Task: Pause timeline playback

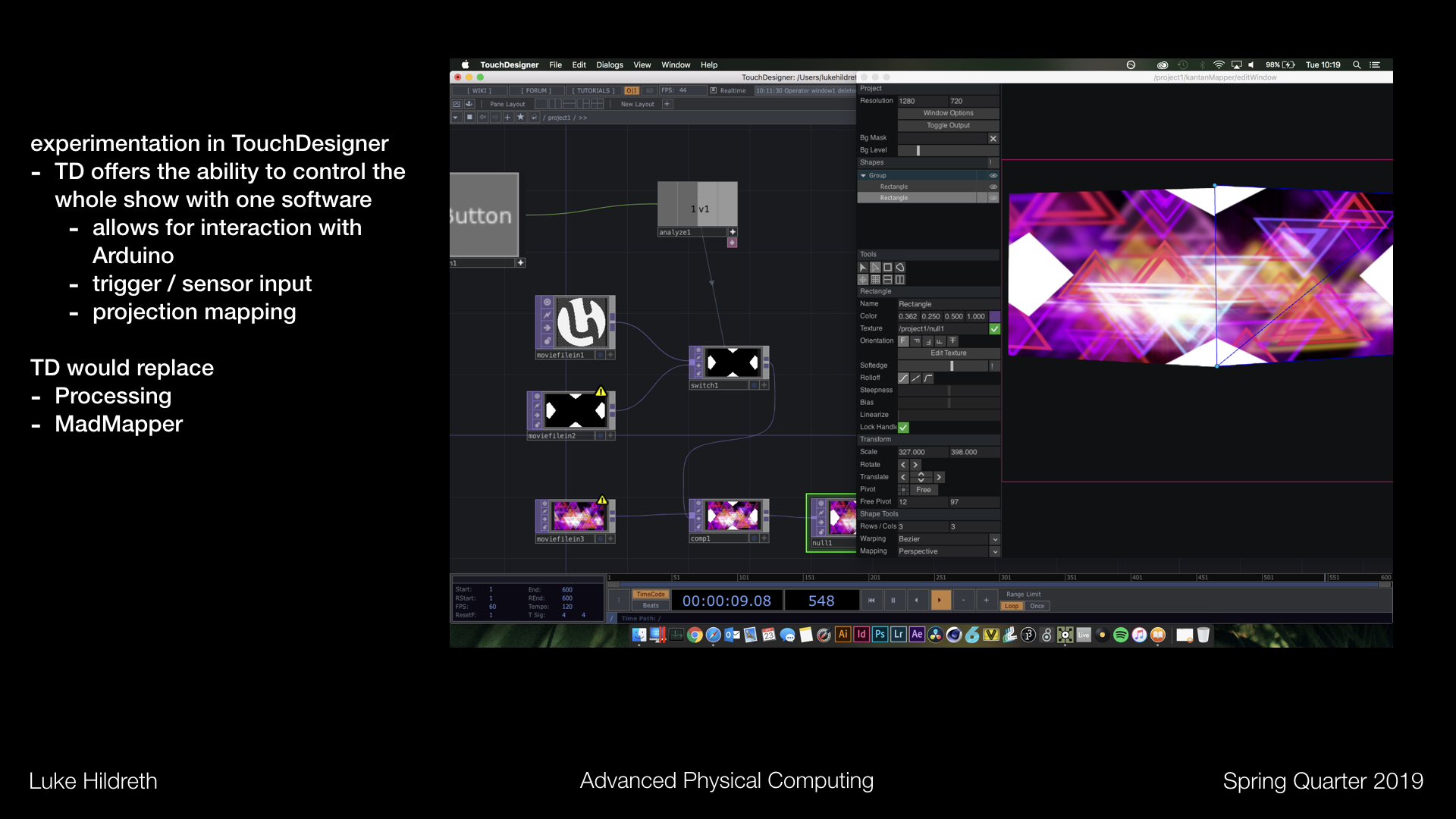Action: click(893, 600)
